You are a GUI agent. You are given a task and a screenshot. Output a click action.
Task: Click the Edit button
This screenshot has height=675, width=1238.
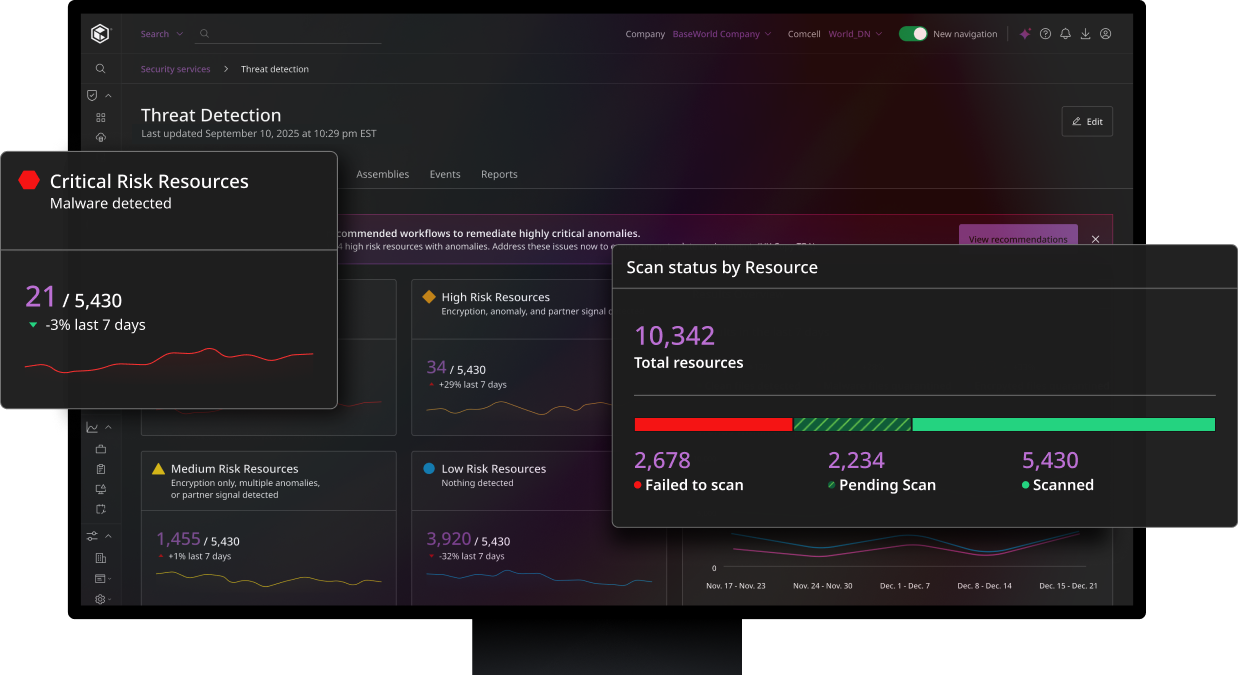1087,121
